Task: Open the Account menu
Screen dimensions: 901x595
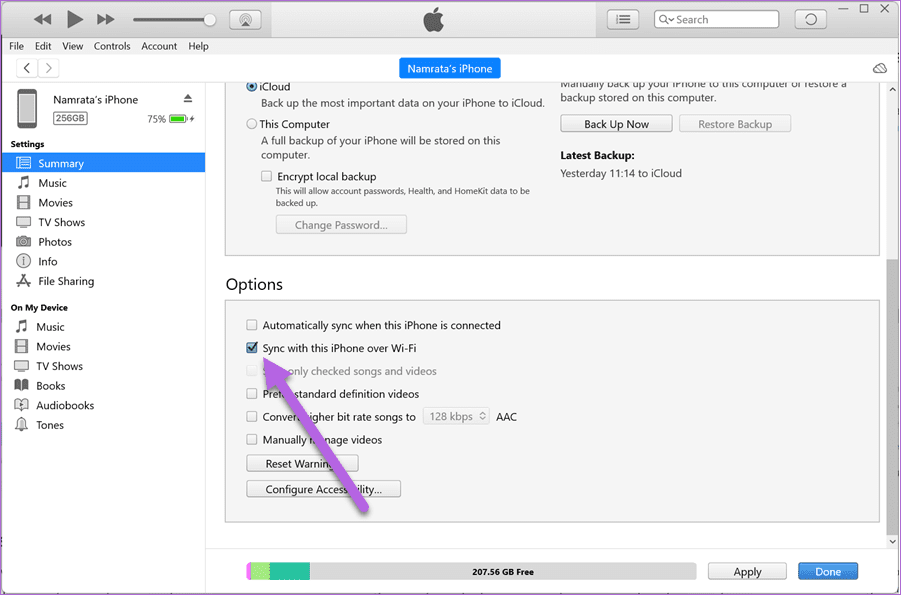Action: 159,46
